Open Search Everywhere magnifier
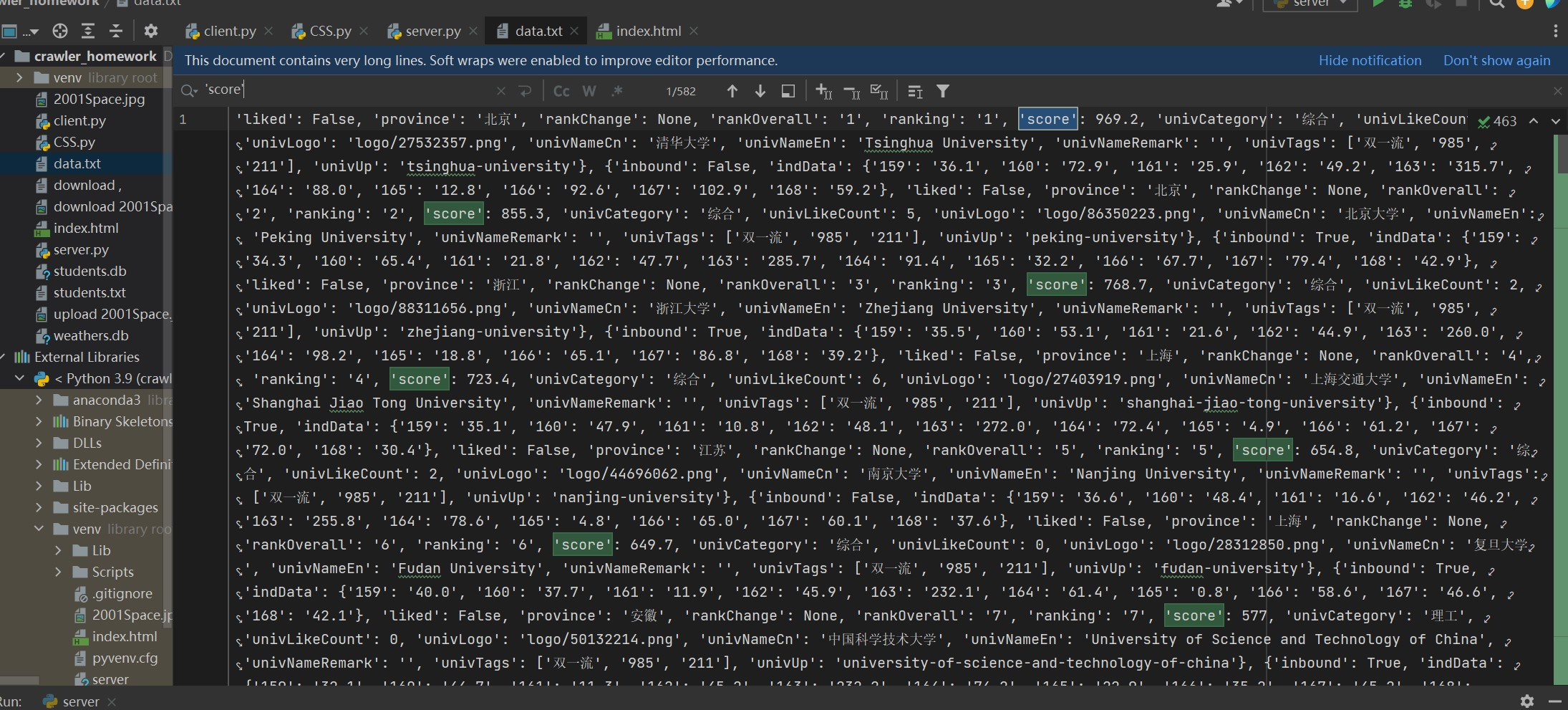The image size is (1568, 710). click(x=1496, y=4)
